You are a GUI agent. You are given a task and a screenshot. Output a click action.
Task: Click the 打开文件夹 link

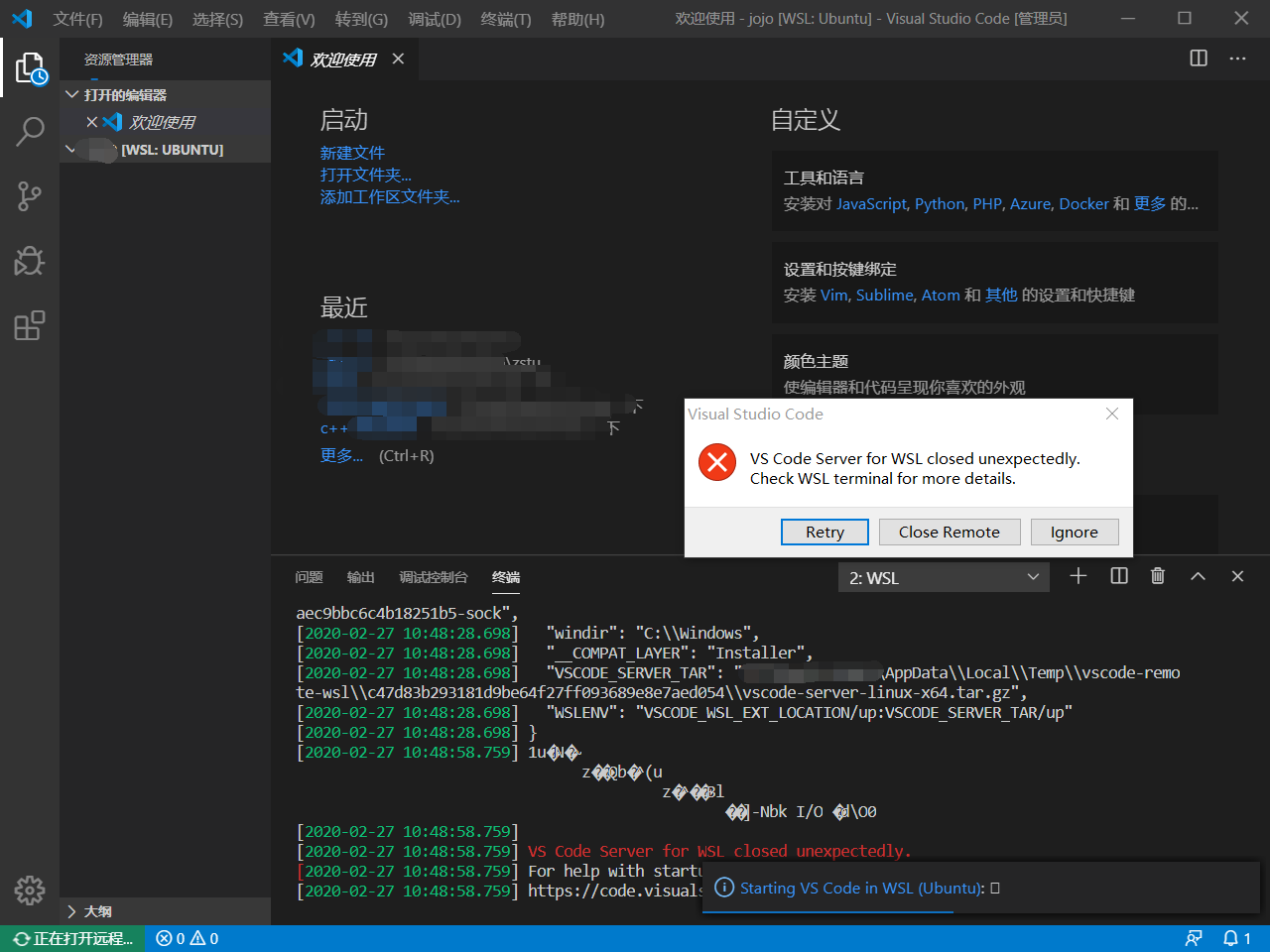pyautogui.click(x=365, y=175)
